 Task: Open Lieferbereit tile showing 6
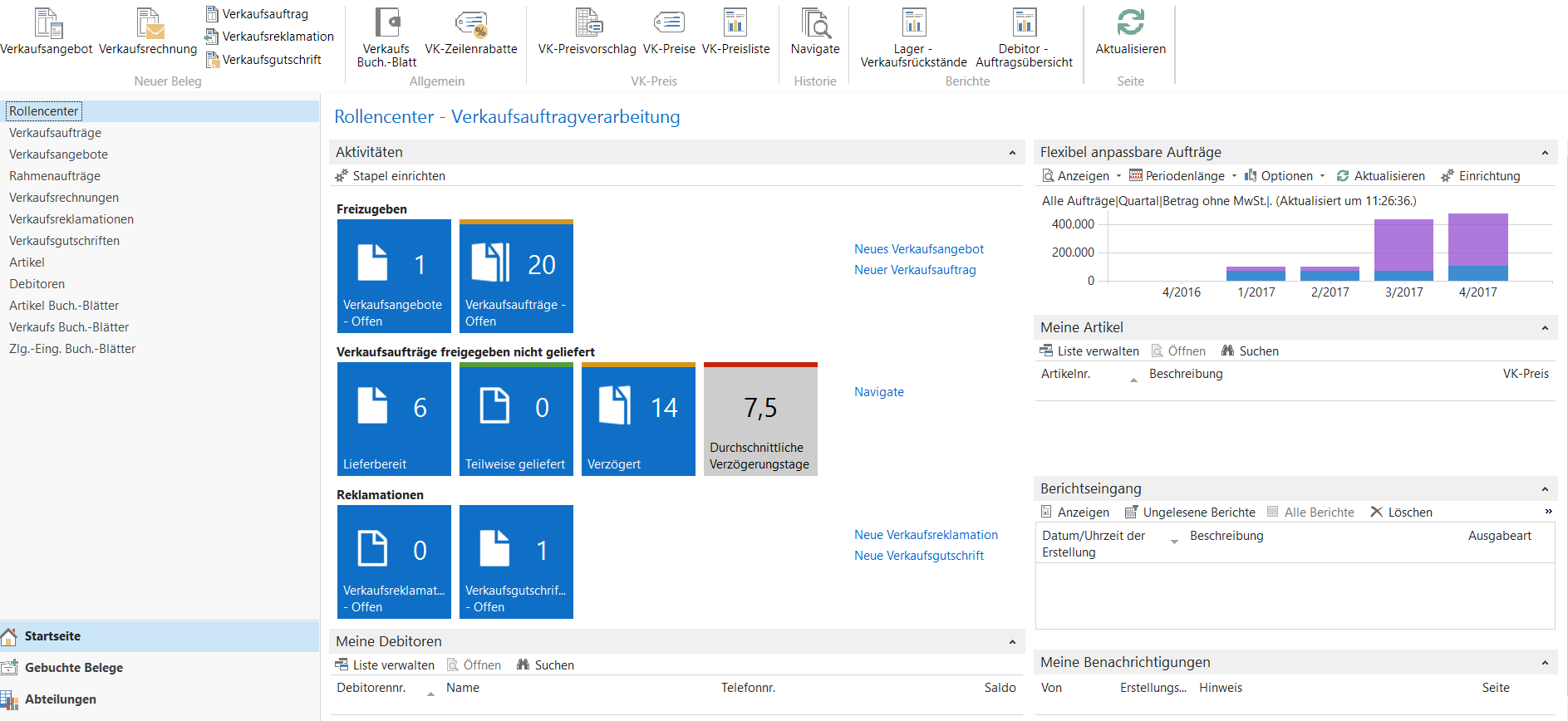click(x=394, y=419)
